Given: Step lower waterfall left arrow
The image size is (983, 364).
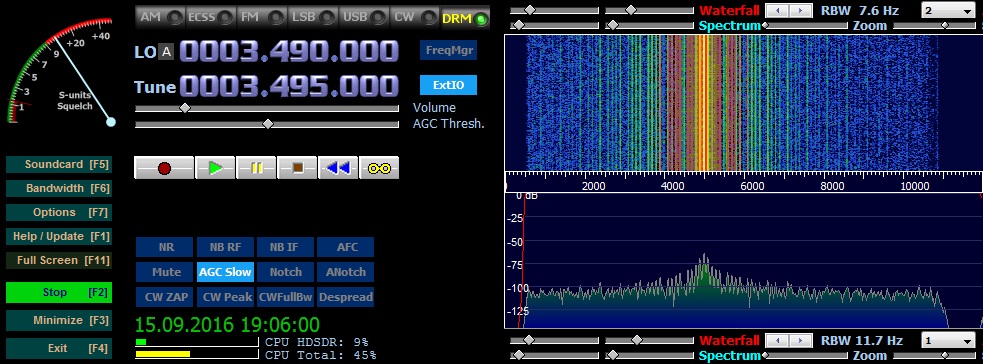Looking at the screenshot, I should pos(778,341).
